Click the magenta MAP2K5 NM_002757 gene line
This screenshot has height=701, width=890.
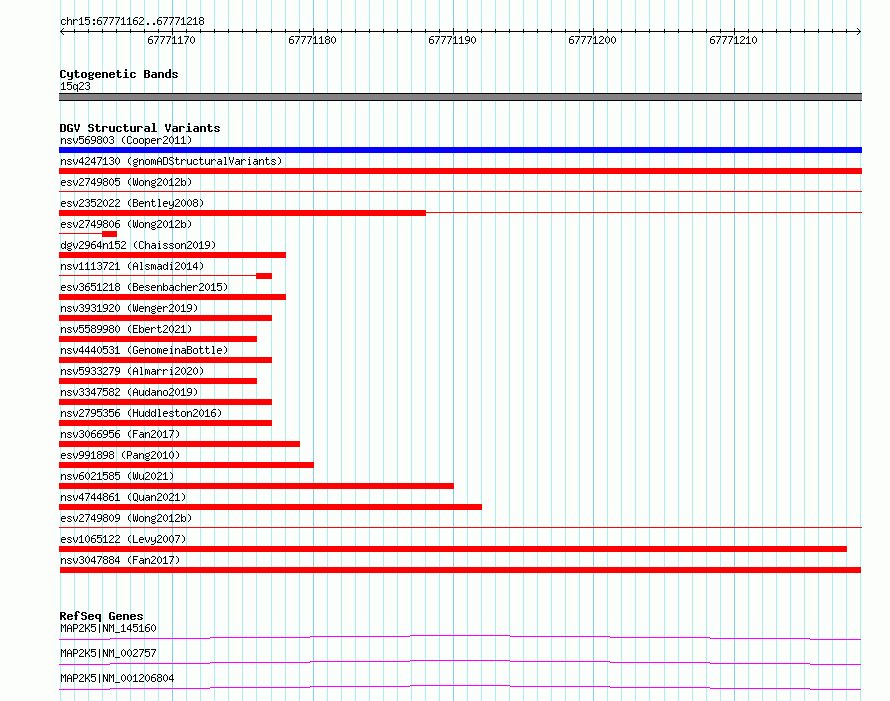pyautogui.click(x=460, y=662)
